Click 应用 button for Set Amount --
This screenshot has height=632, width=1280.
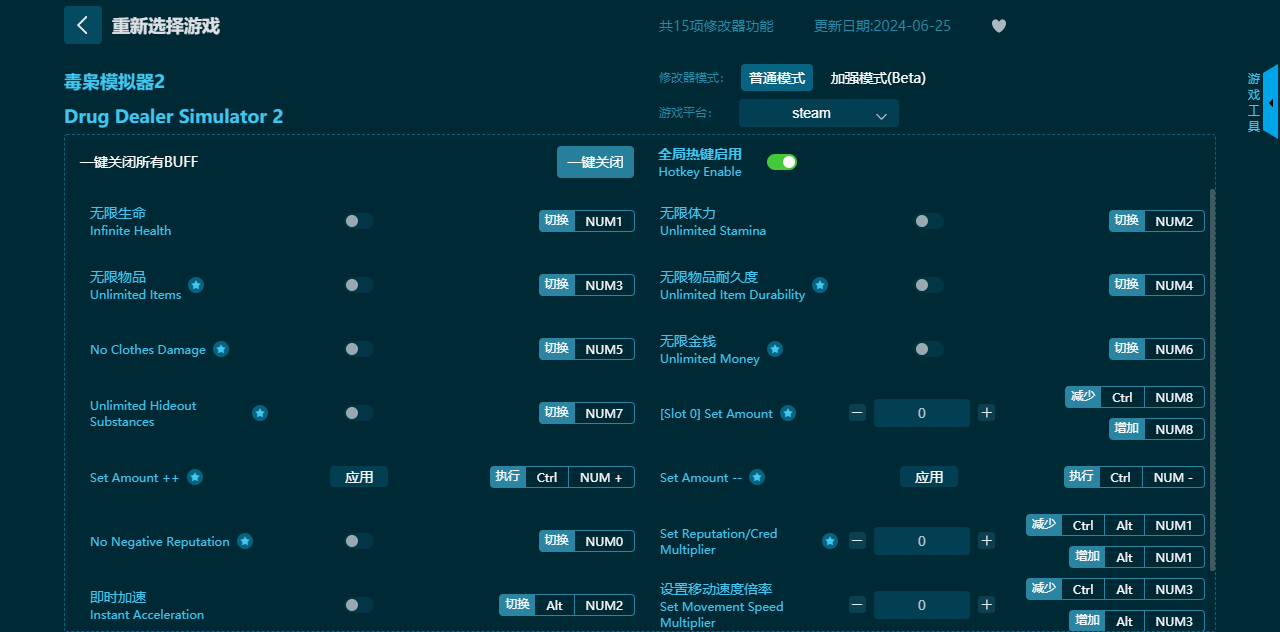[x=929, y=477]
